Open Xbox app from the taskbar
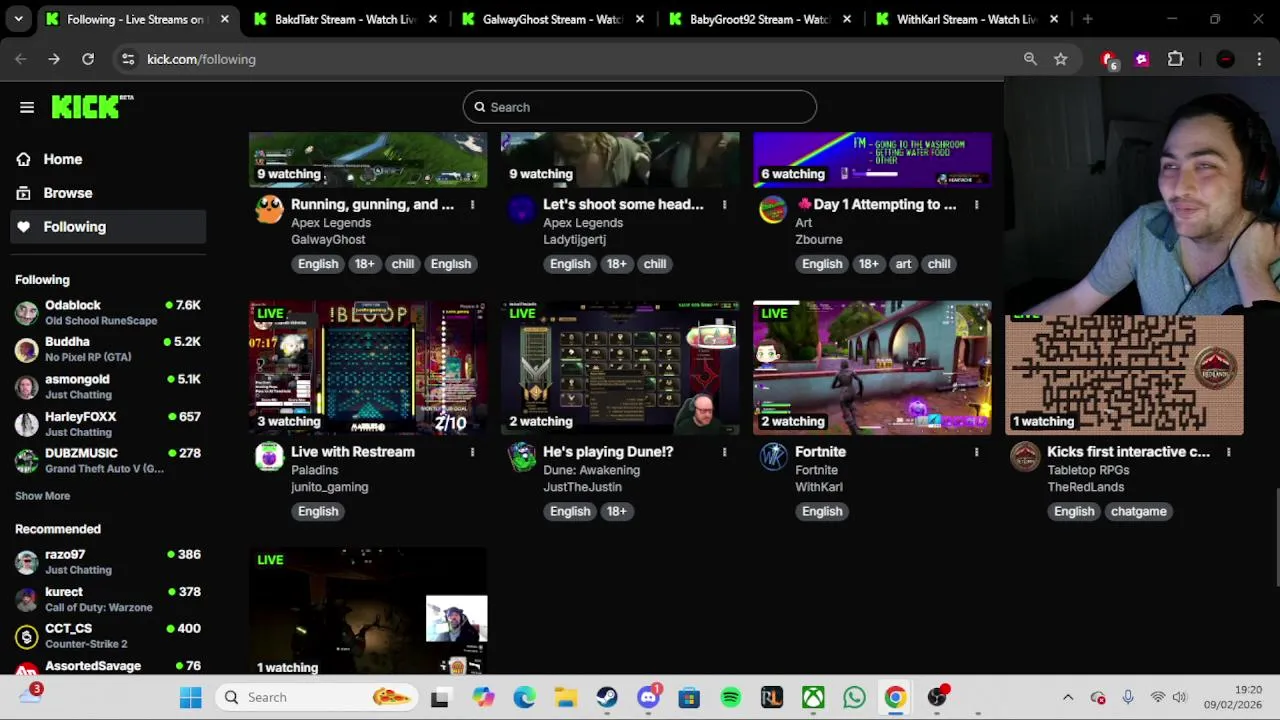This screenshot has width=1280, height=720. pos(813,697)
